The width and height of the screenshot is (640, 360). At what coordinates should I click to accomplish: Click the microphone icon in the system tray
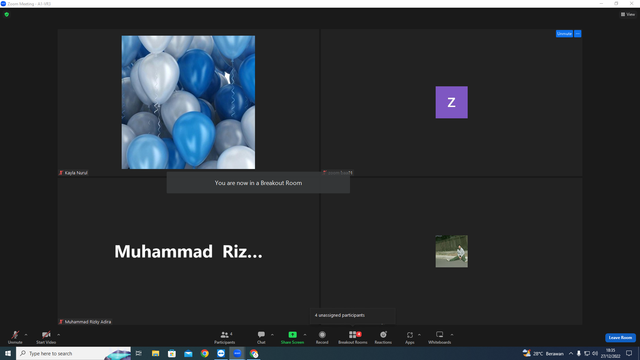pyautogui.click(x=579, y=353)
